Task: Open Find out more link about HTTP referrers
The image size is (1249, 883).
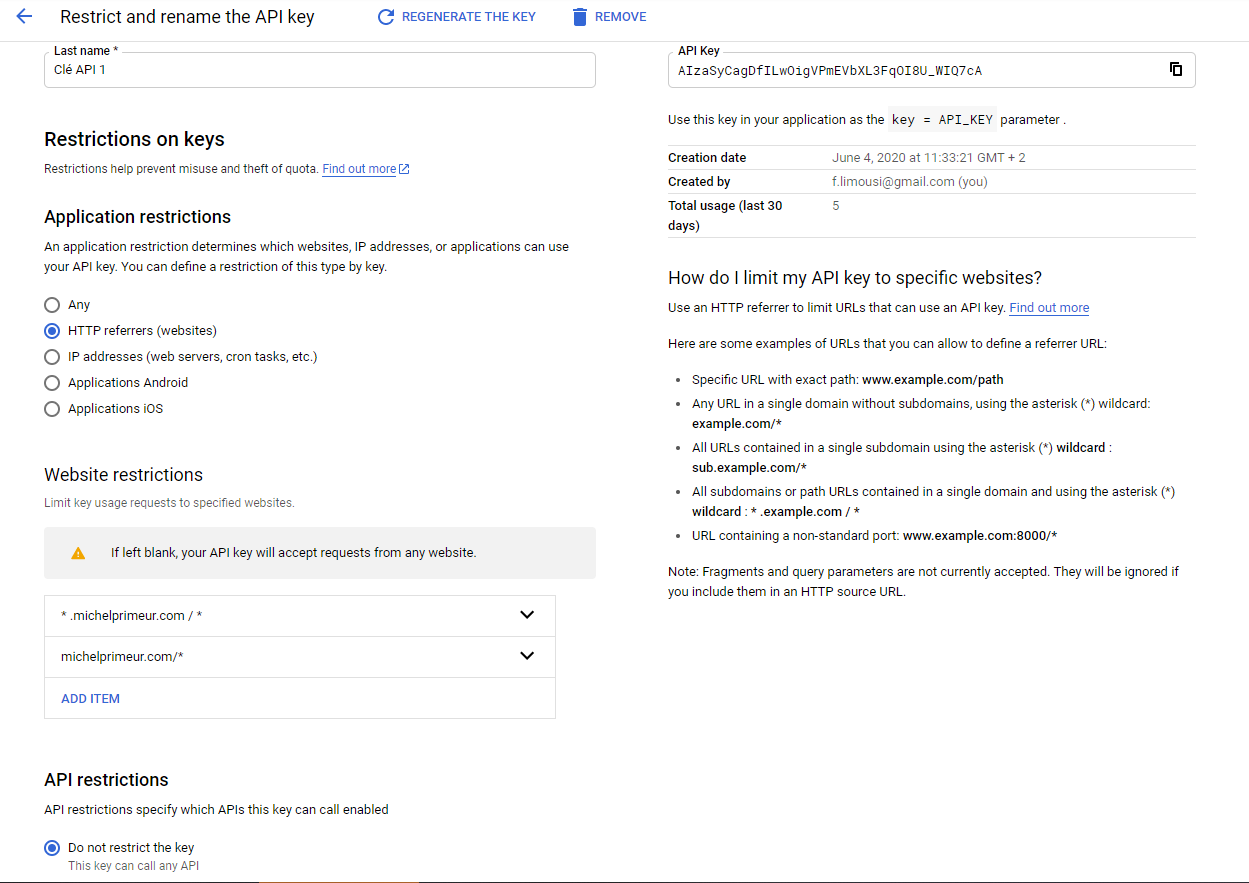Action: pos(1049,308)
